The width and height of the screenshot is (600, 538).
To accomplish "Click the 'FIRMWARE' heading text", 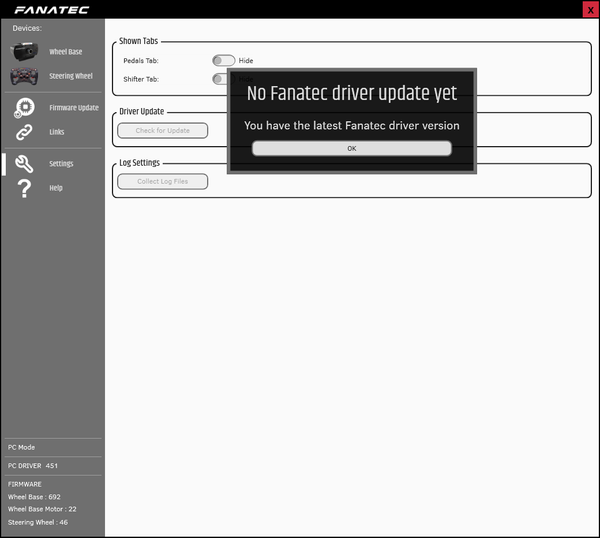I will tap(24, 484).
